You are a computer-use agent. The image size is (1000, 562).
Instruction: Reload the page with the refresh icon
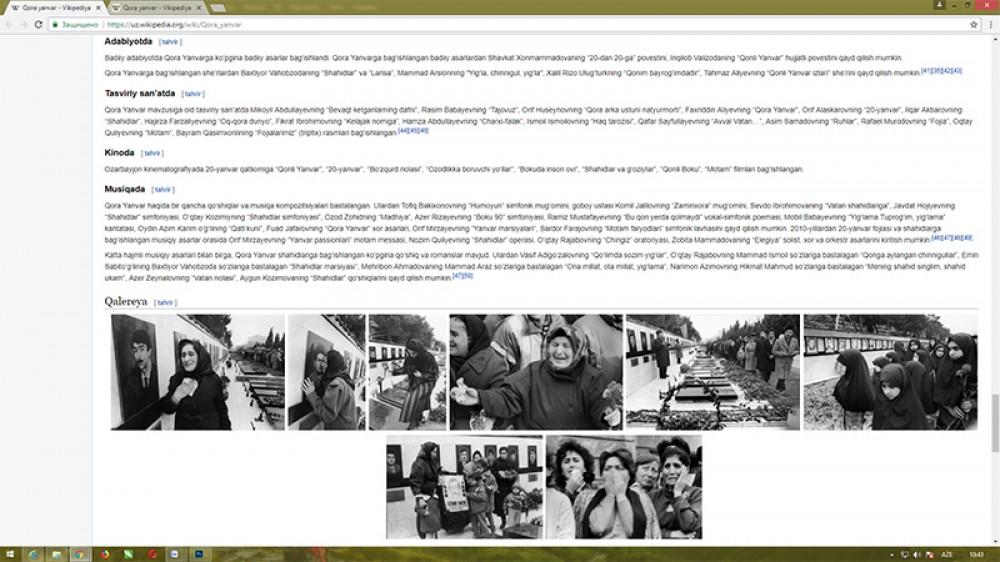tap(38, 24)
